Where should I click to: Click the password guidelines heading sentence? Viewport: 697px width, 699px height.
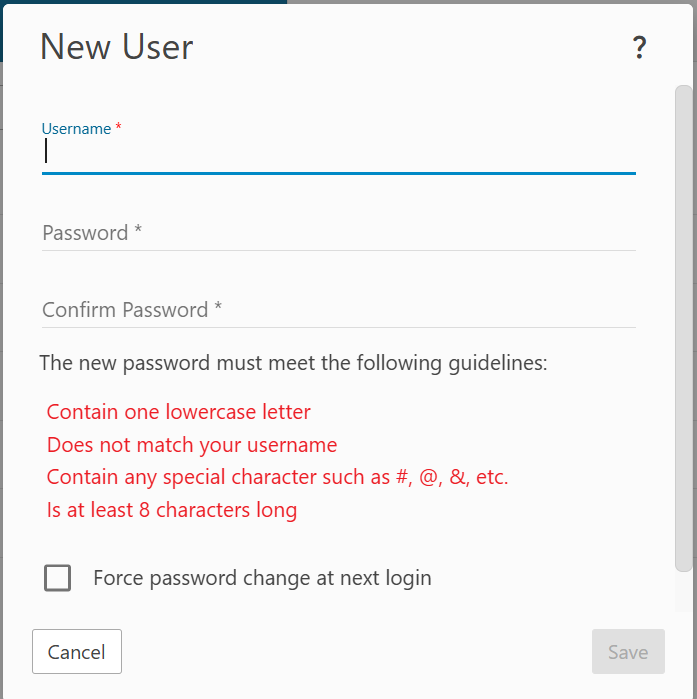click(293, 362)
